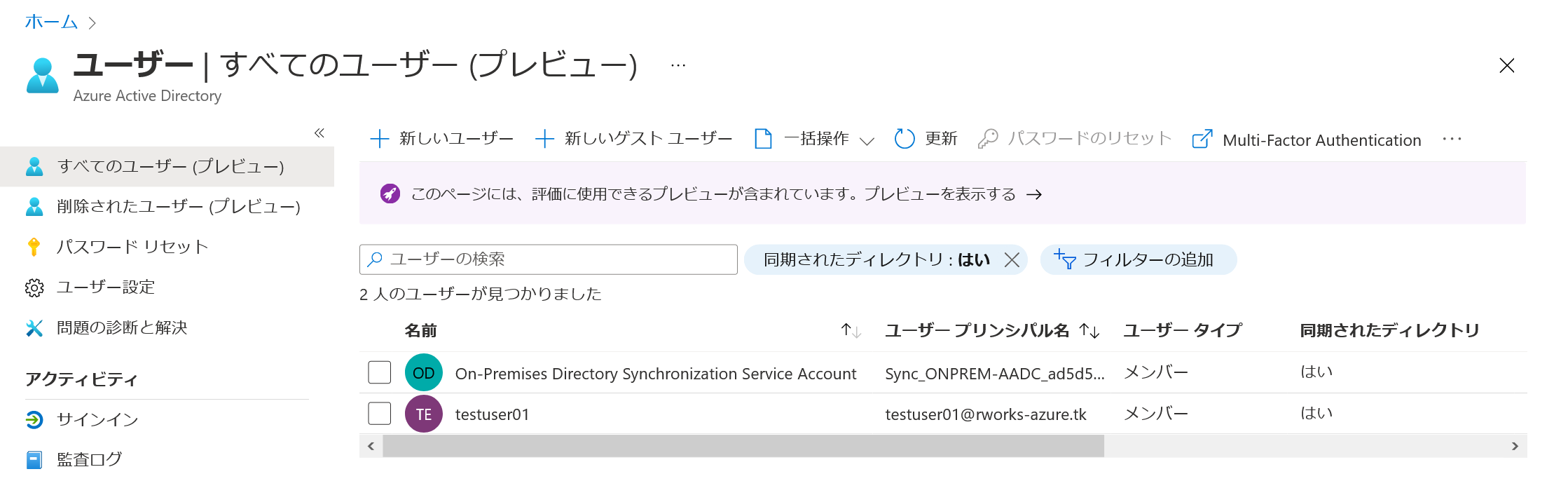Click sort arrows on ユーザー プリンシパル名 column
The height and width of the screenshot is (488, 1568).
[x=1089, y=330]
